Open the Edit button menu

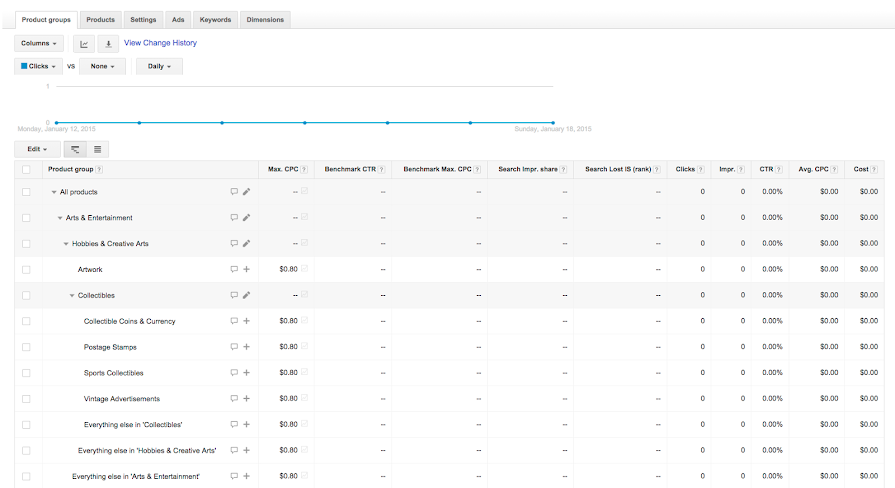click(x=37, y=149)
